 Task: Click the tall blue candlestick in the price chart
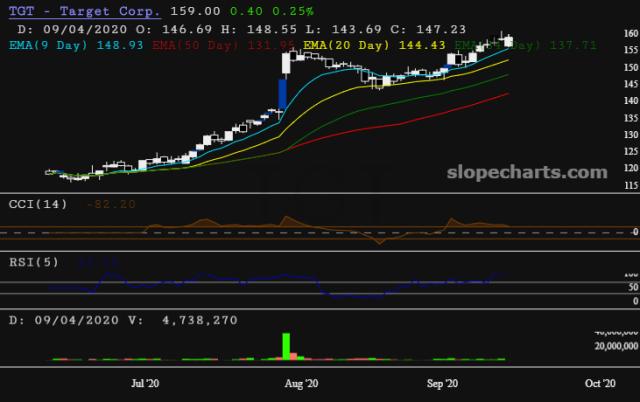pyautogui.click(x=283, y=95)
